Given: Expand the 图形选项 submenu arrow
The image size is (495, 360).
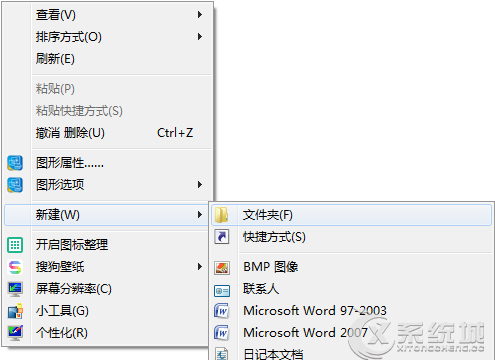Looking at the screenshot, I should tap(200, 185).
